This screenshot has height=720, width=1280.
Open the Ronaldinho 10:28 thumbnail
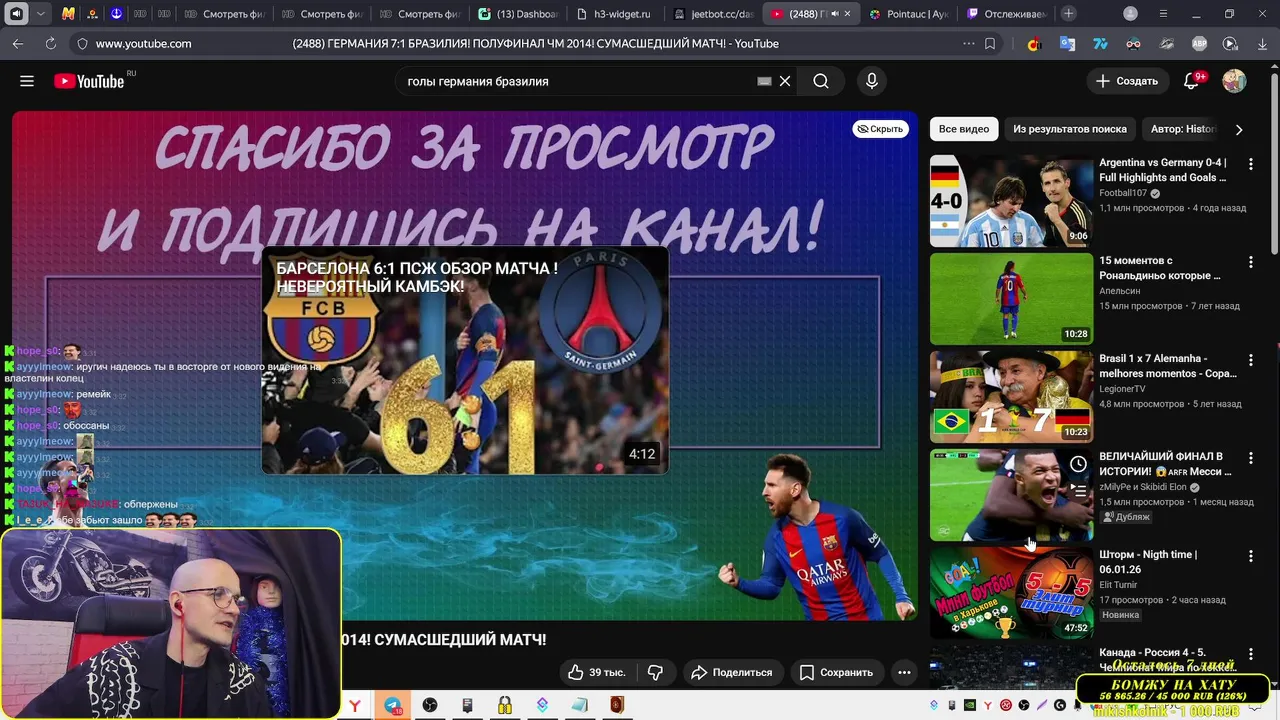[1012, 298]
